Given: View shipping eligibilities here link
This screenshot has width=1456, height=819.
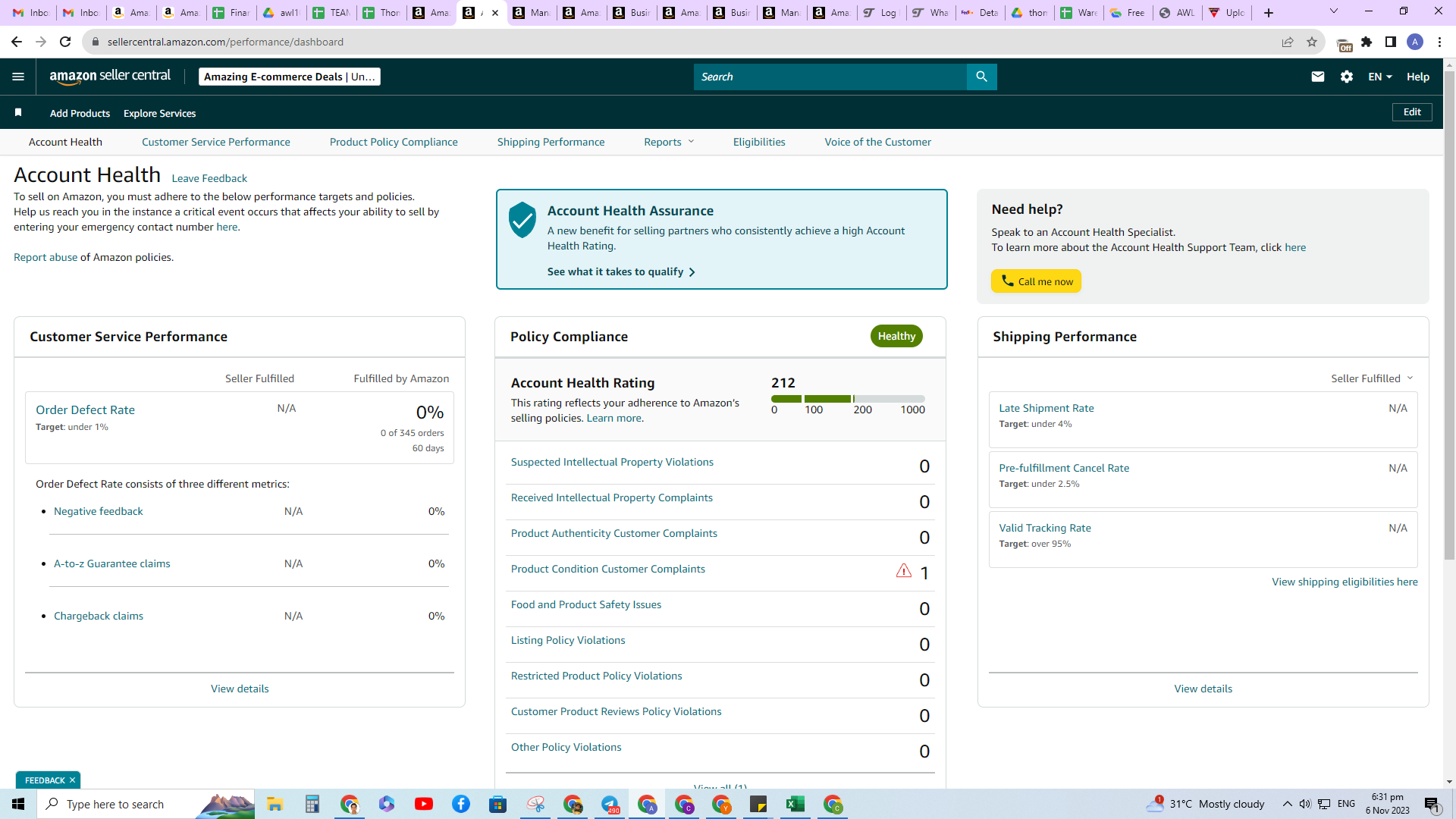Looking at the screenshot, I should (x=1345, y=582).
